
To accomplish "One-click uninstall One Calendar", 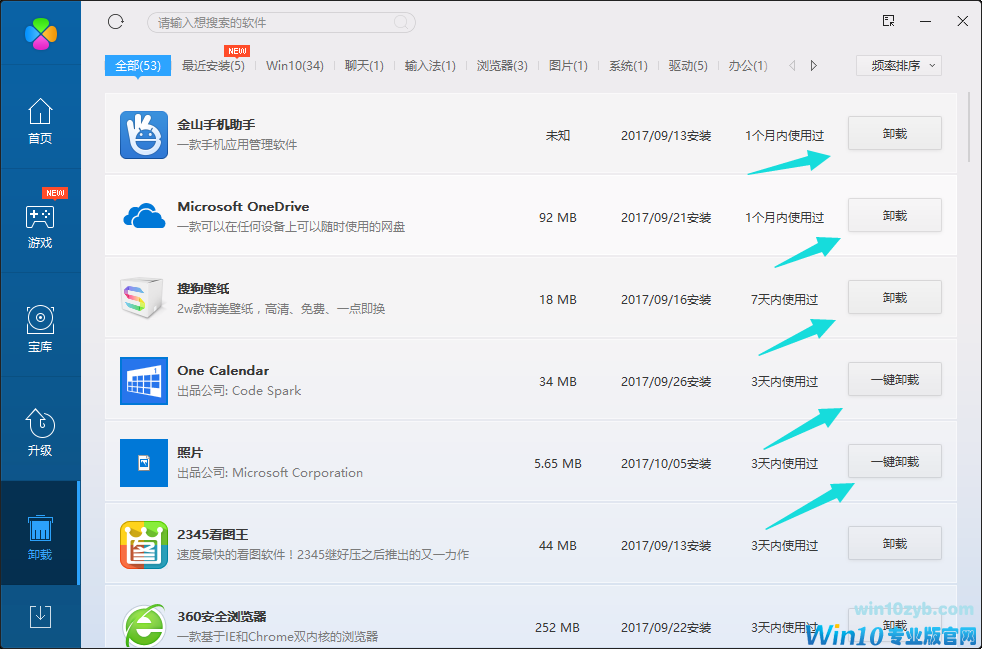I will click(x=894, y=379).
